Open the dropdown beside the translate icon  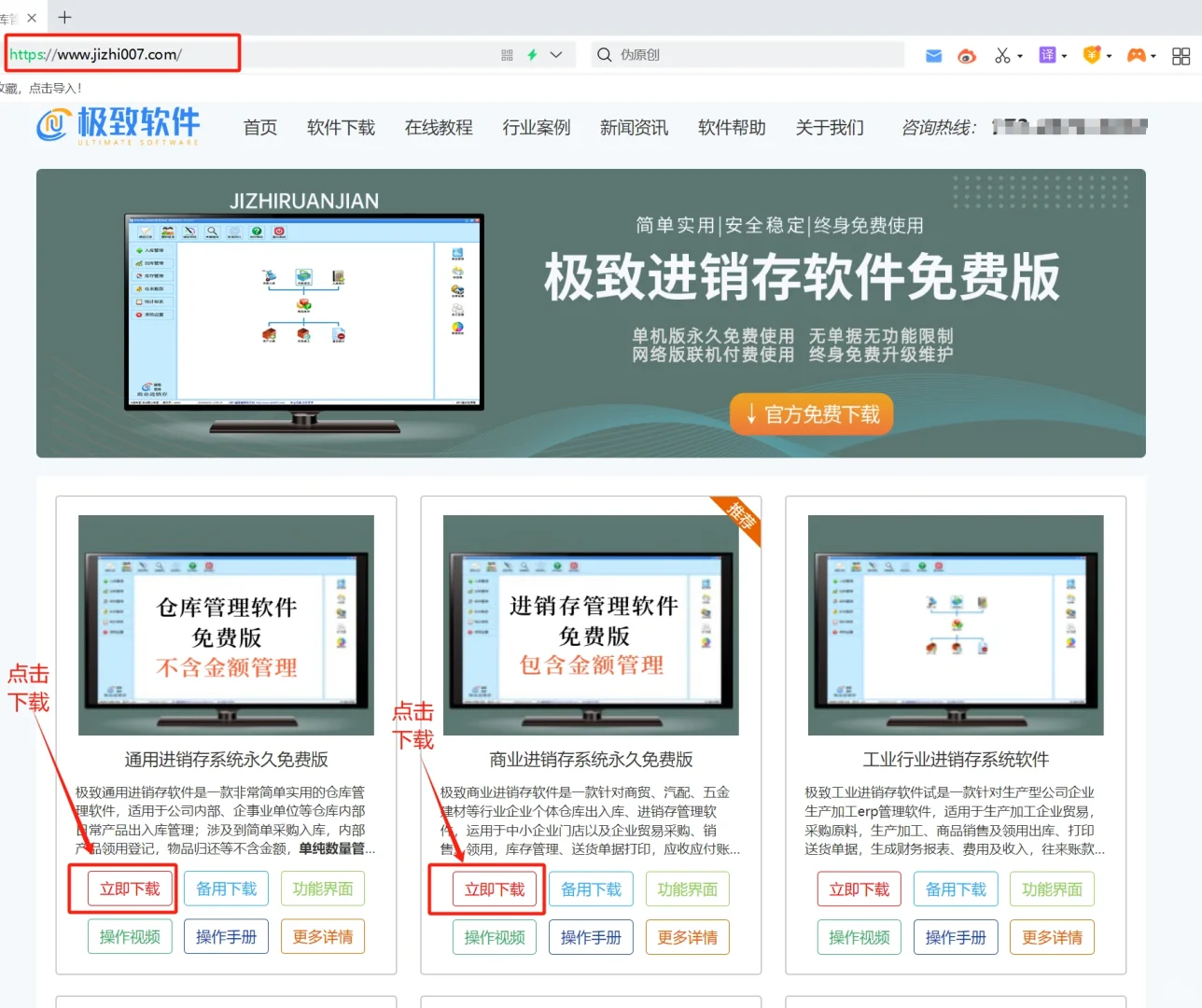[1063, 55]
